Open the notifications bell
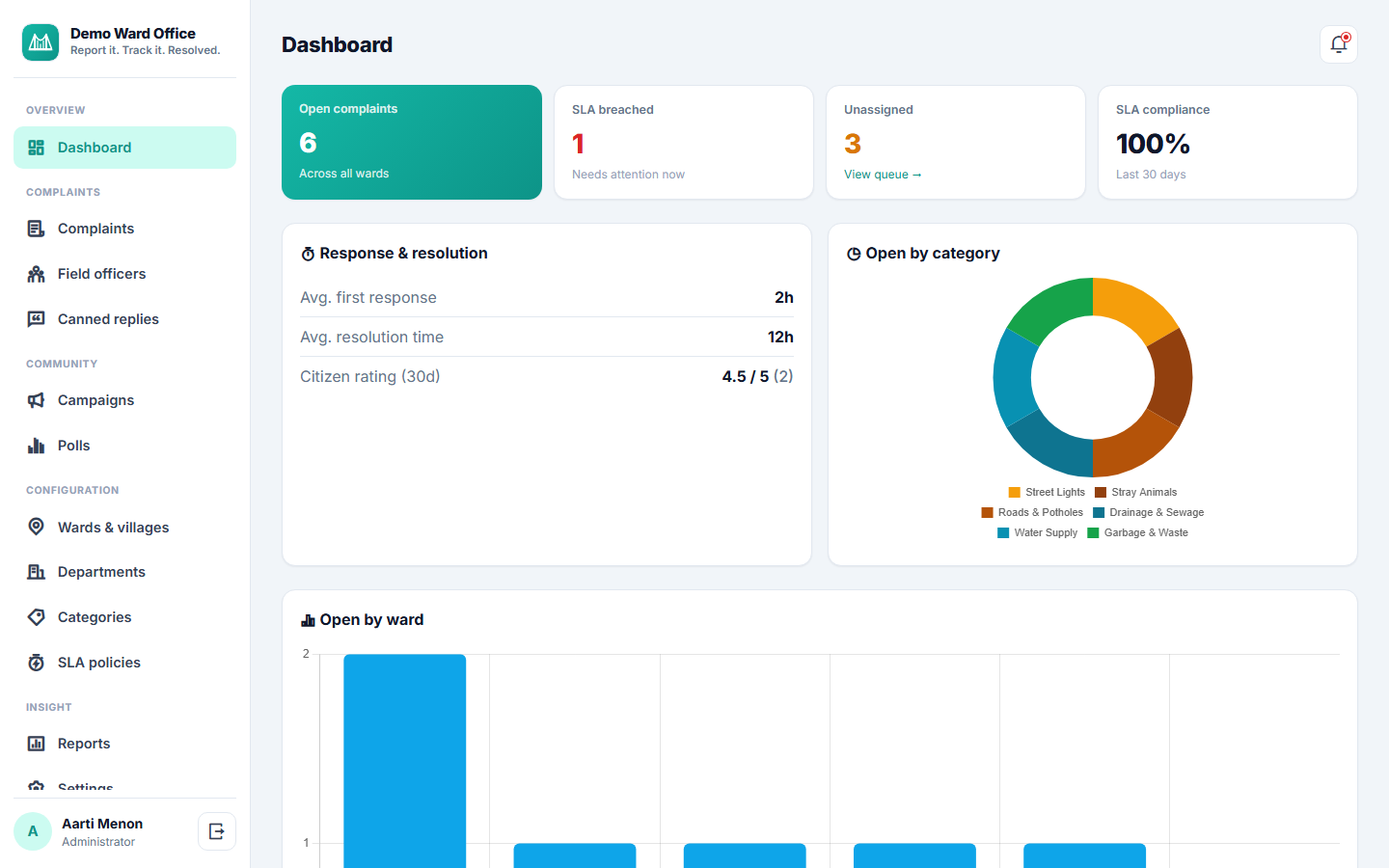Image resolution: width=1389 pixels, height=868 pixels. tap(1339, 44)
